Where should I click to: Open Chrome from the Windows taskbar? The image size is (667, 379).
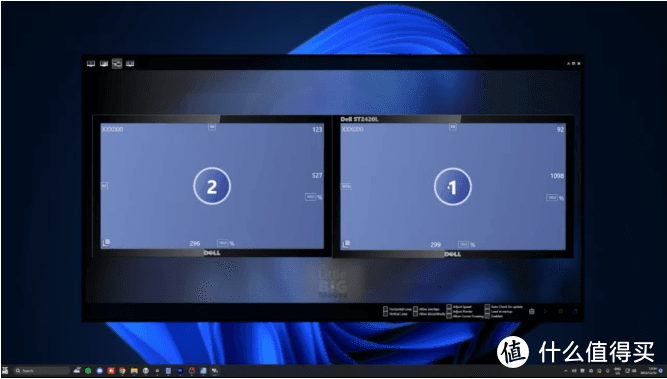click(122, 371)
